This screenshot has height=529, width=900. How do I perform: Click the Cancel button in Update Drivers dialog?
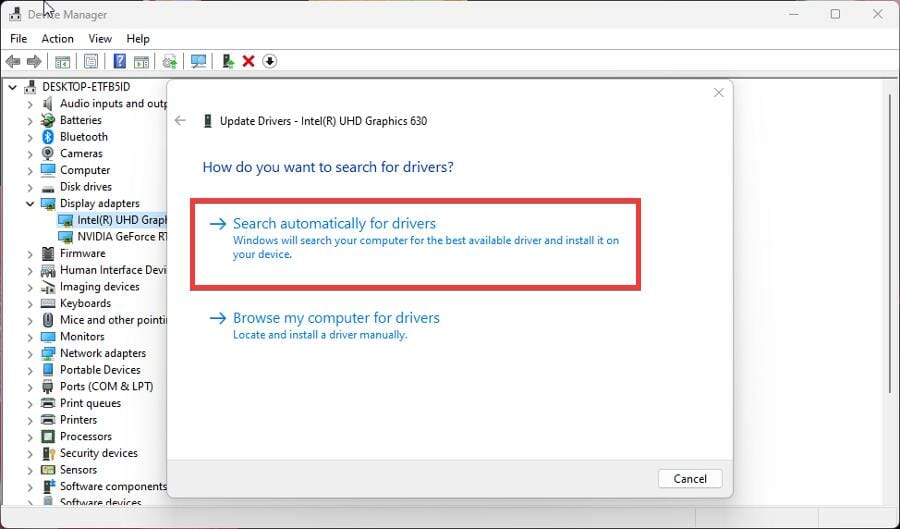coord(689,479)
